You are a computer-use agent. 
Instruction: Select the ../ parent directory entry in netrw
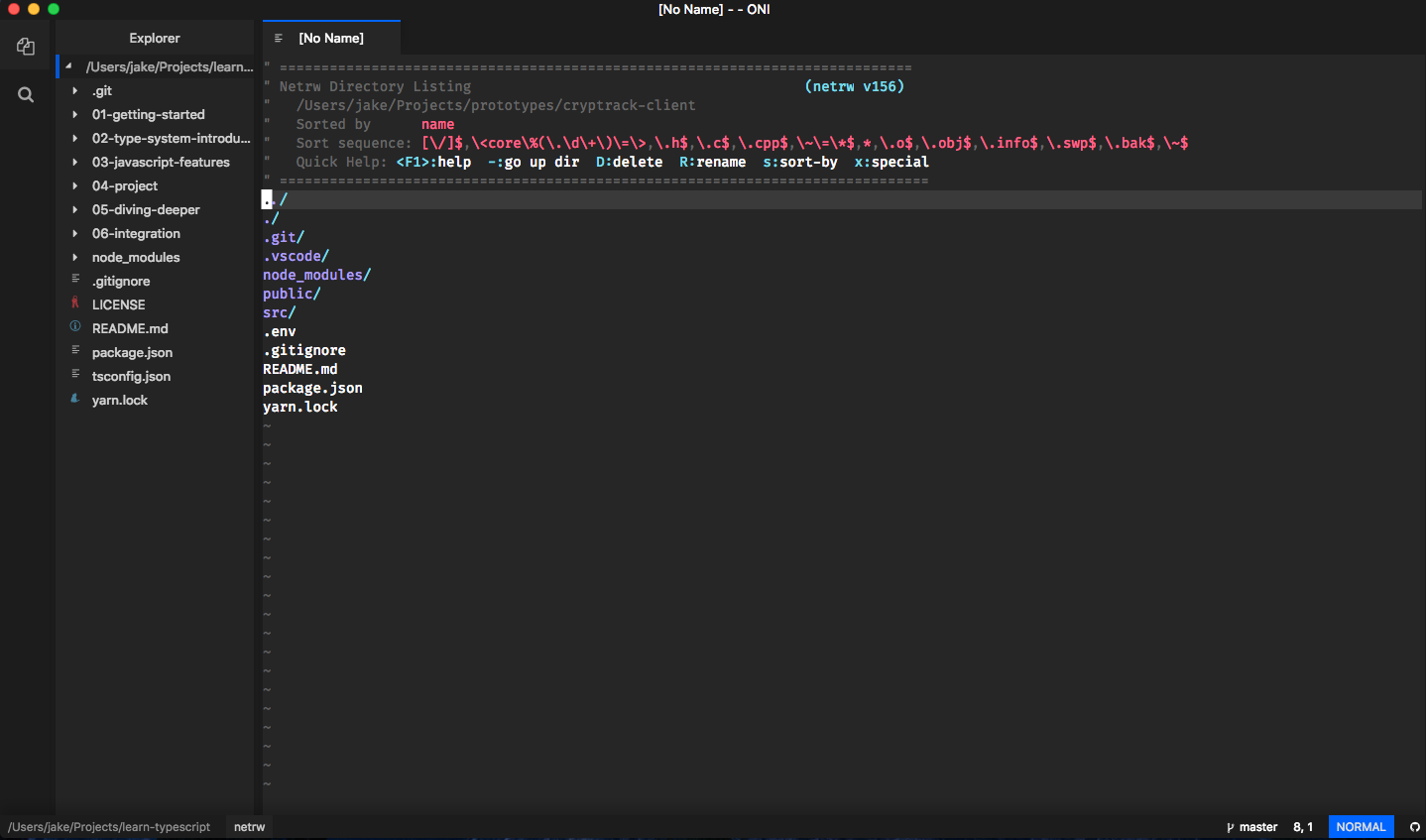(x=275, y=199)
